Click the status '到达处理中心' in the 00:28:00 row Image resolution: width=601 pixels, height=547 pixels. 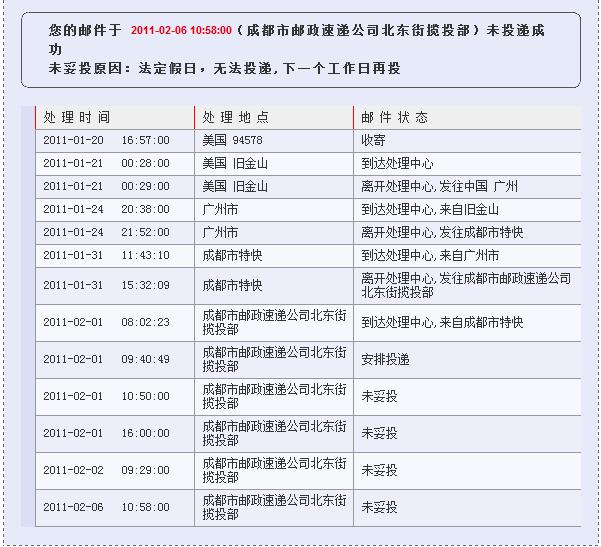tap(397, 163)
